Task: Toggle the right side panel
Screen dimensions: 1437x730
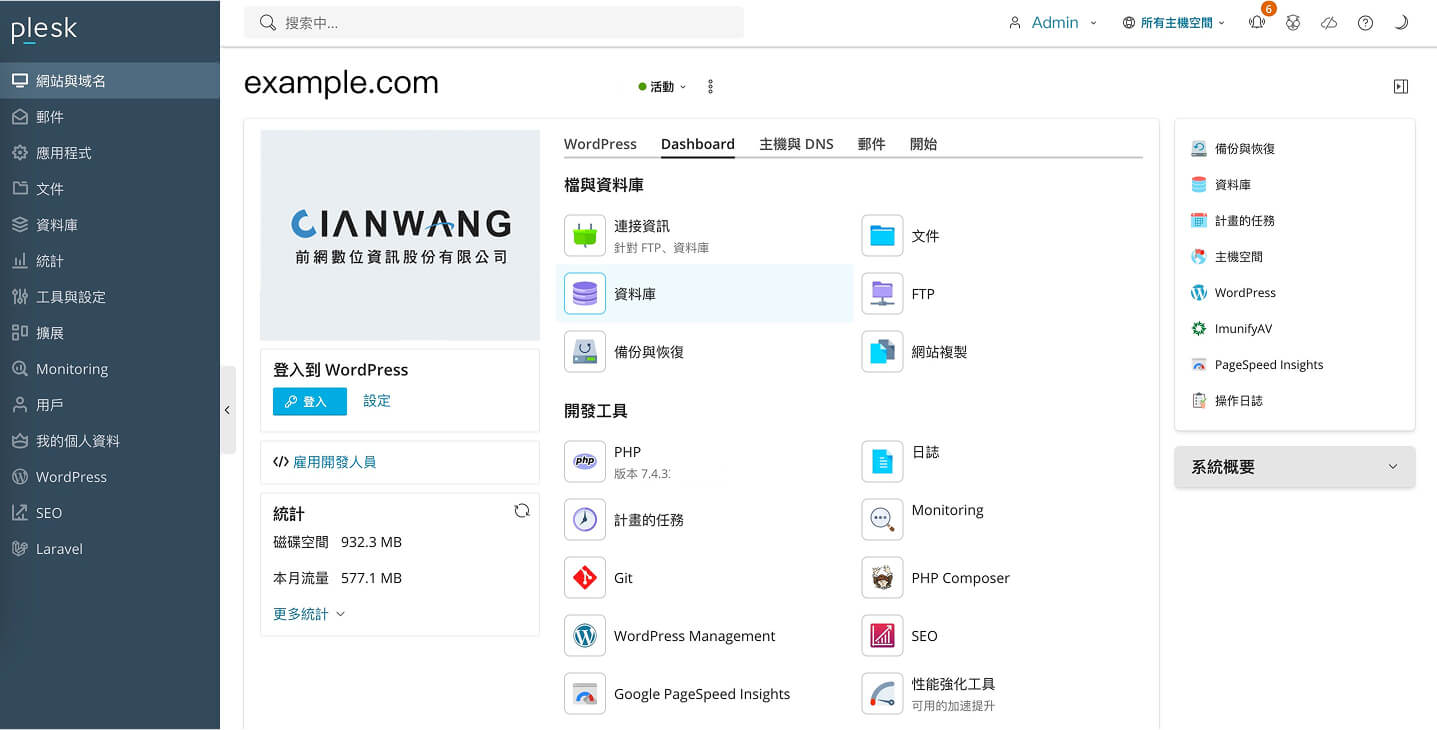Action: (1400, 87)
